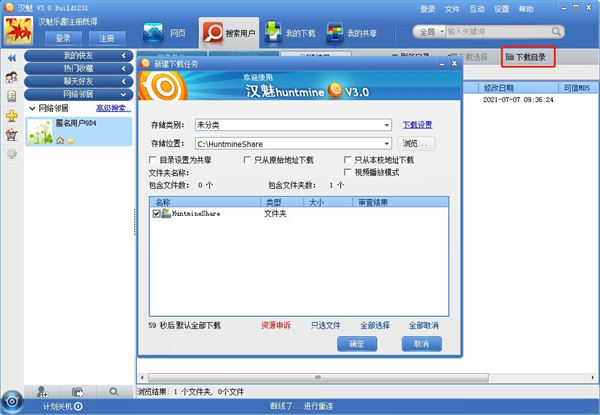The width and height of the screenshot is (600, 415).
Task: Open the 存储类别 dropdown
Action: click(386, 125)
